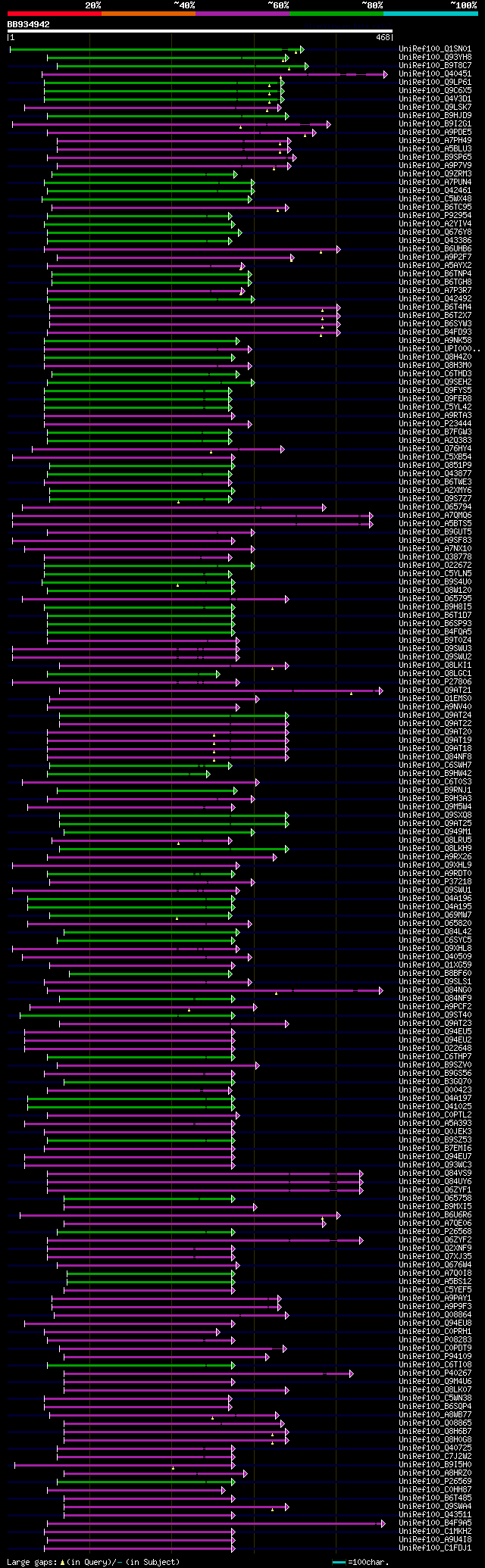
Task: Select hit label UniRef100_Q9LSK7
Action: pos(435,107)
